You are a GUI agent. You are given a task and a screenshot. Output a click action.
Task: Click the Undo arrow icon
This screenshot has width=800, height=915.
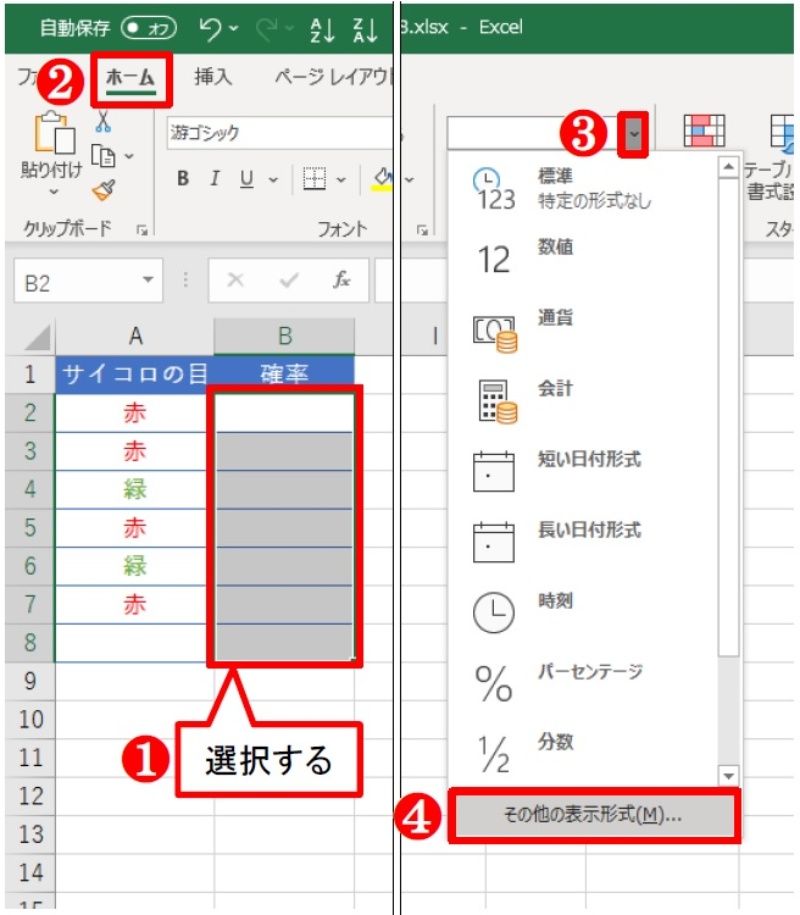pos(211,28)
